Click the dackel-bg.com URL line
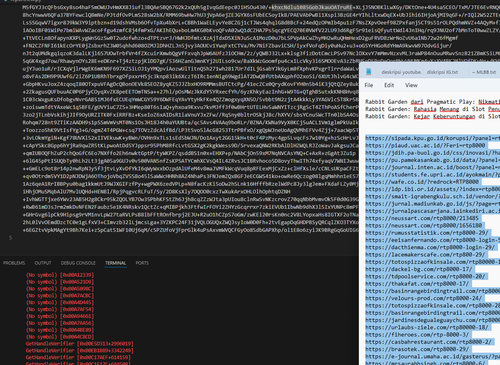This screenshot has width=500, height=365. point(418,269)
